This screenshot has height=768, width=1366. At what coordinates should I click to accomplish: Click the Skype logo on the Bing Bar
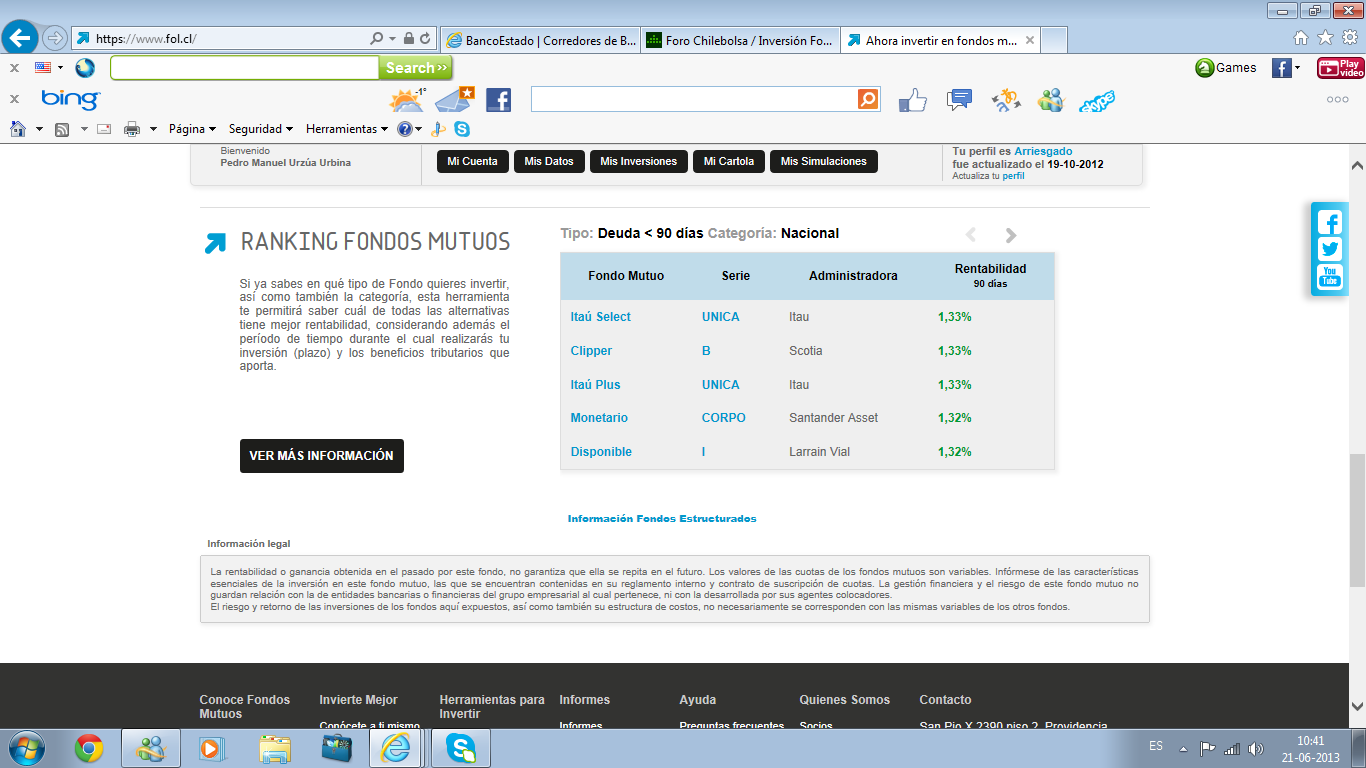tap(1097, 100)
